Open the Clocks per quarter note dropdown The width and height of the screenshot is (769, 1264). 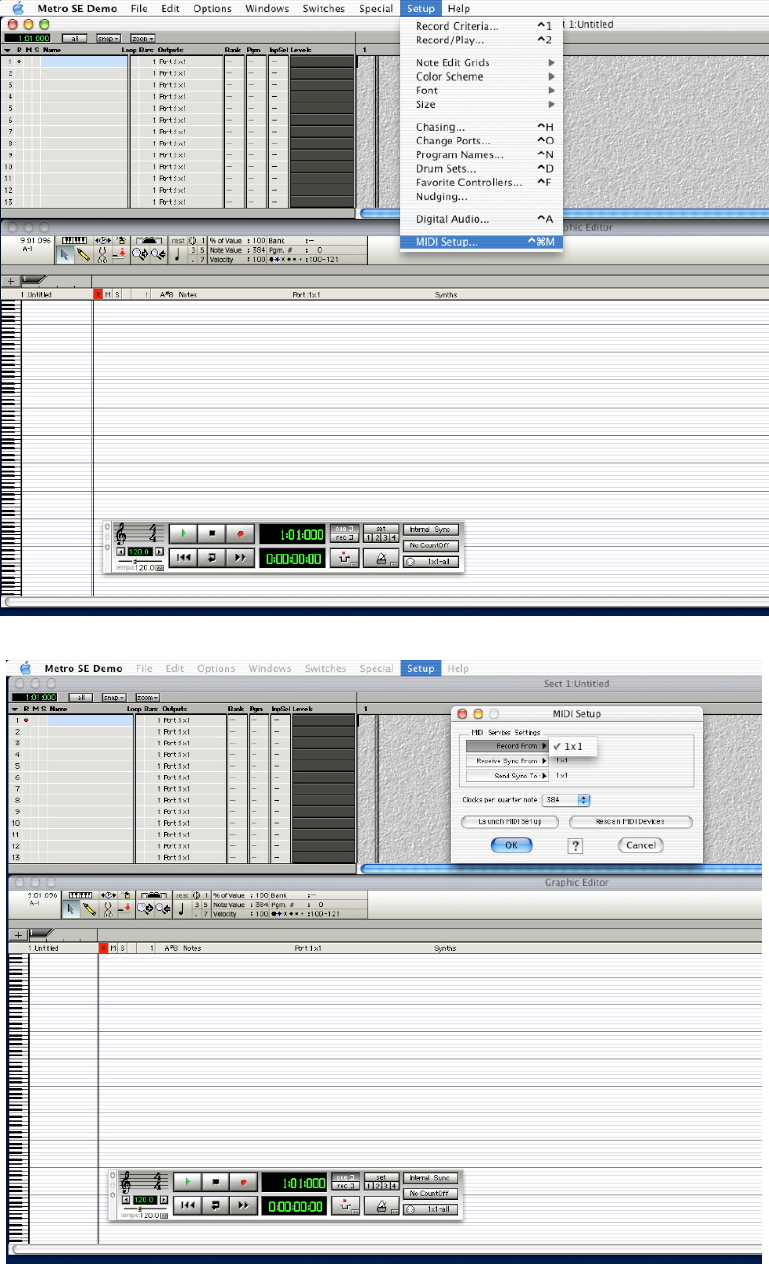coord(568,800)
